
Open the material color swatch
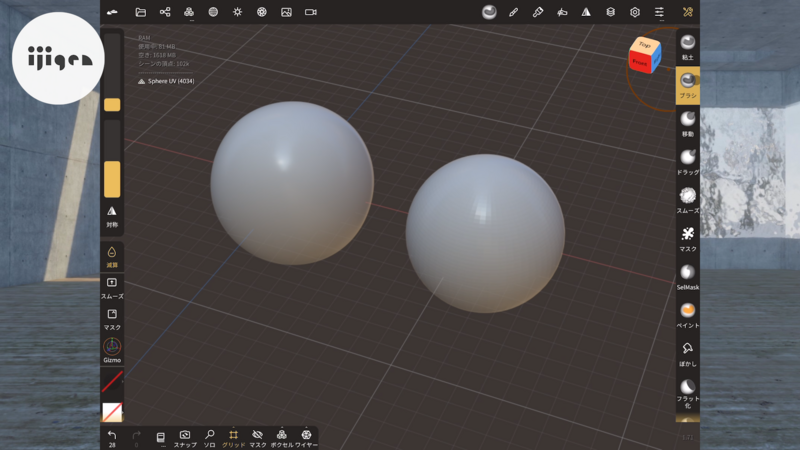[112, 412]
